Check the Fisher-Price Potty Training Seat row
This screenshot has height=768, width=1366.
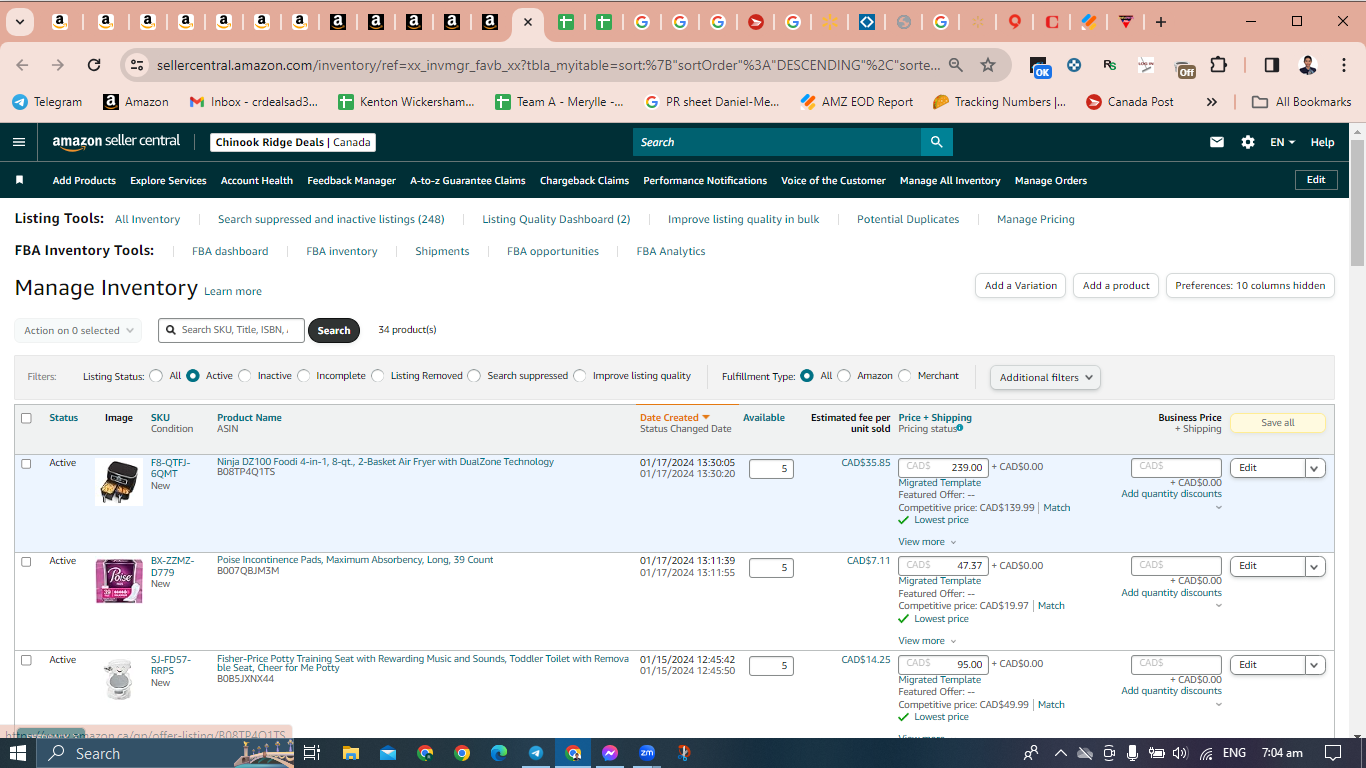click(x=26, y=660)
